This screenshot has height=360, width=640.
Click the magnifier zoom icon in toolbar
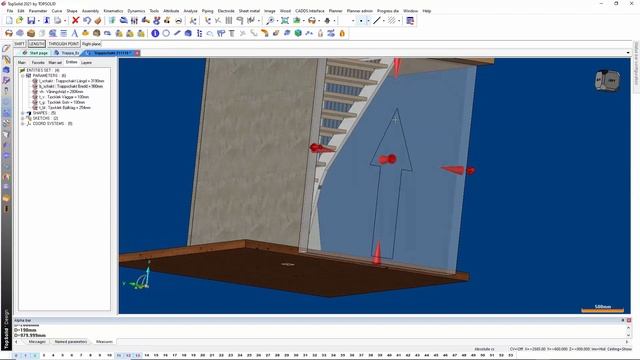pos(270,20)
